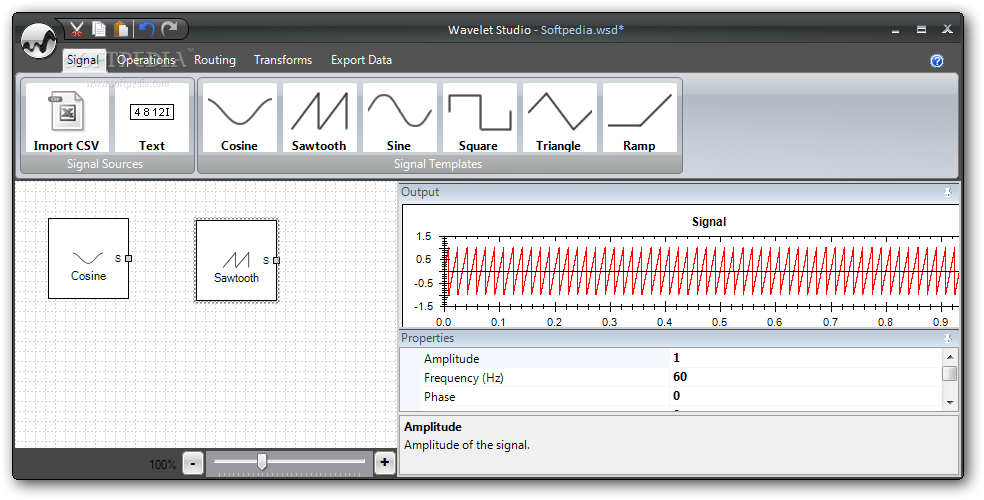Screen dimensions: 984x500
Task: Click the Frequency (Hz) value field
Action: tap(806, 377)
